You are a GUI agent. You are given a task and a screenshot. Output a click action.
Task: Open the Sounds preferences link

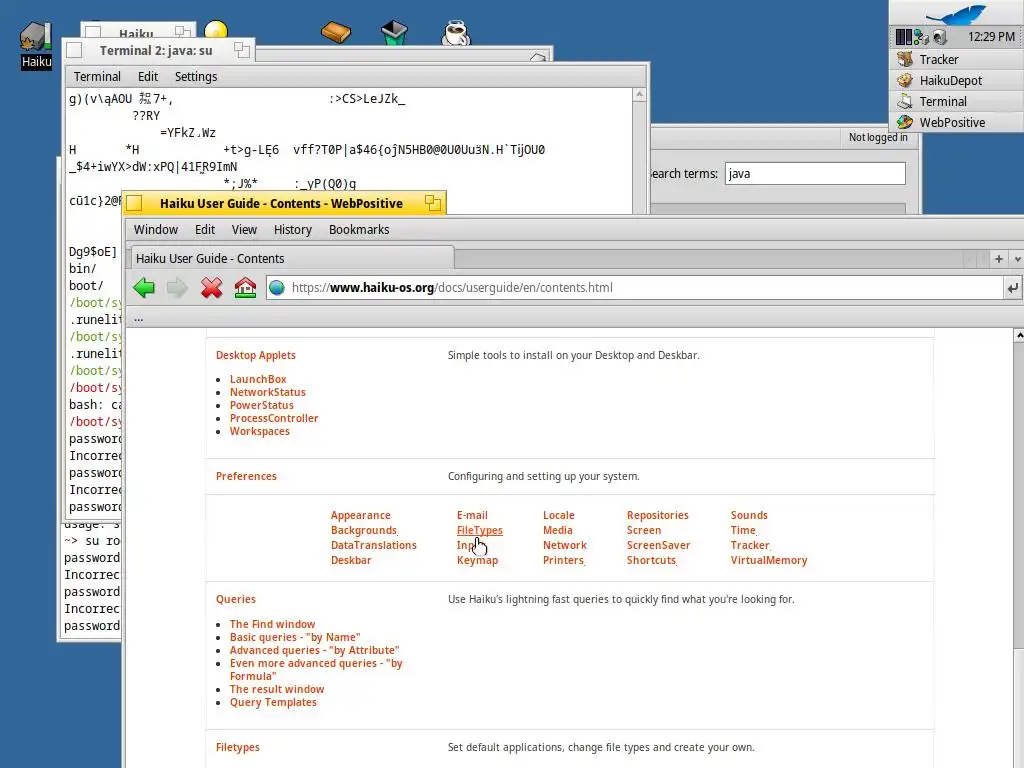coord(749,515)
